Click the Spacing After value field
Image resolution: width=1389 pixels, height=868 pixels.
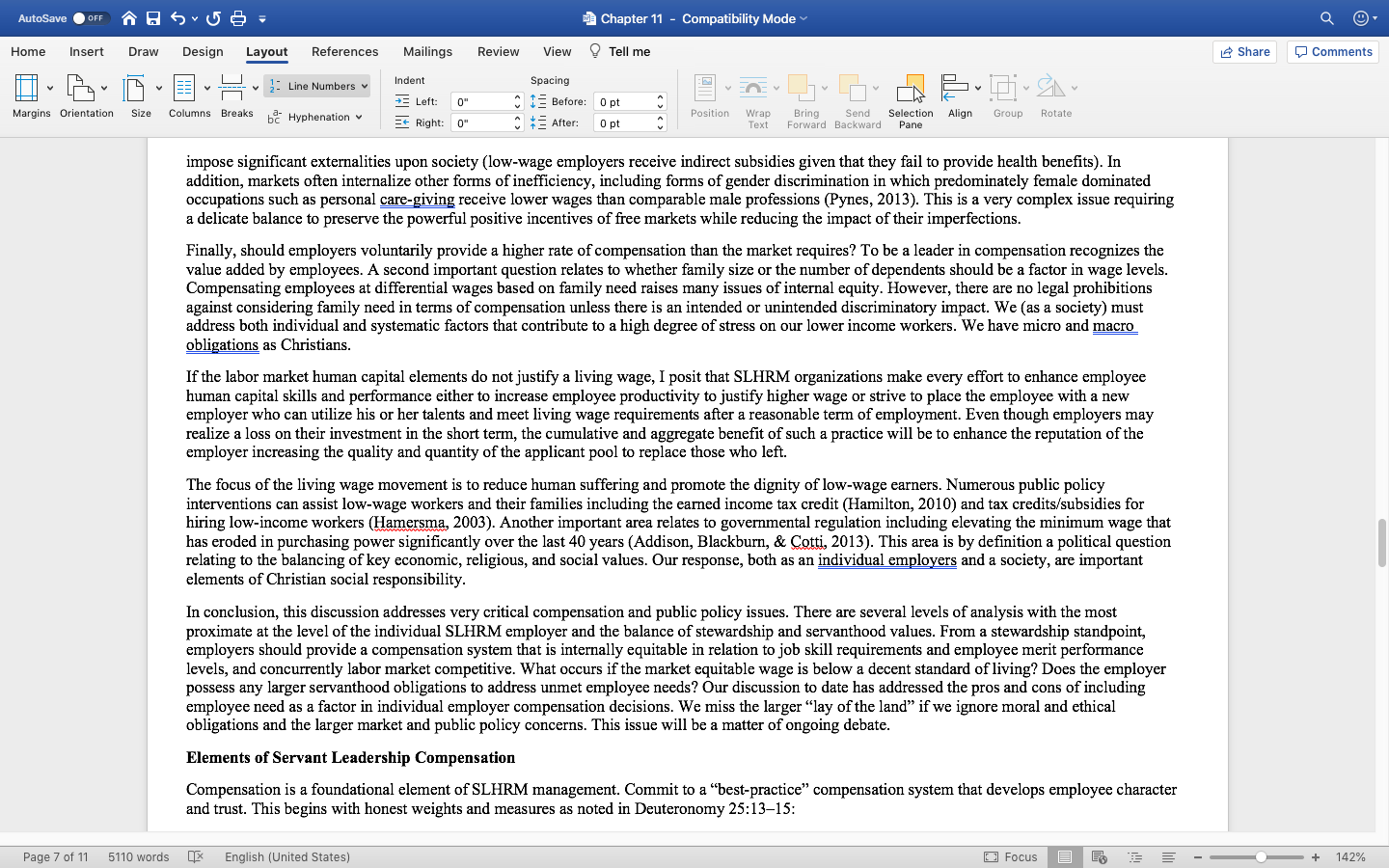(624, 122)
